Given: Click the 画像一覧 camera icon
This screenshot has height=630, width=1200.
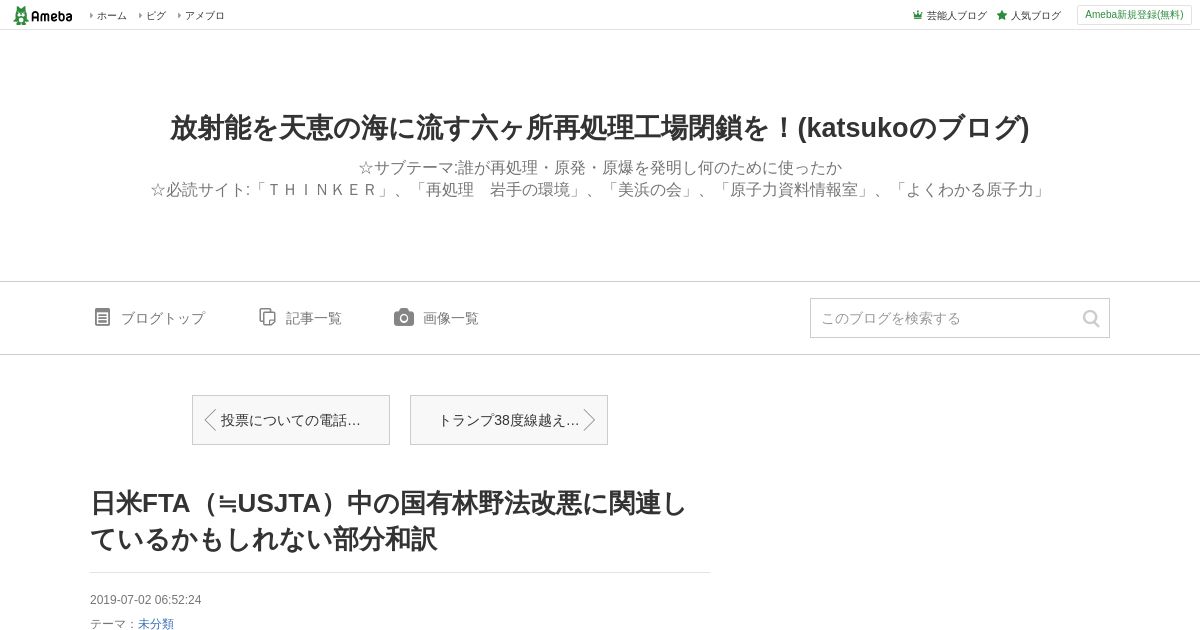Looking at the screenshot, I should pyautogui.click(x=404, y=317).
